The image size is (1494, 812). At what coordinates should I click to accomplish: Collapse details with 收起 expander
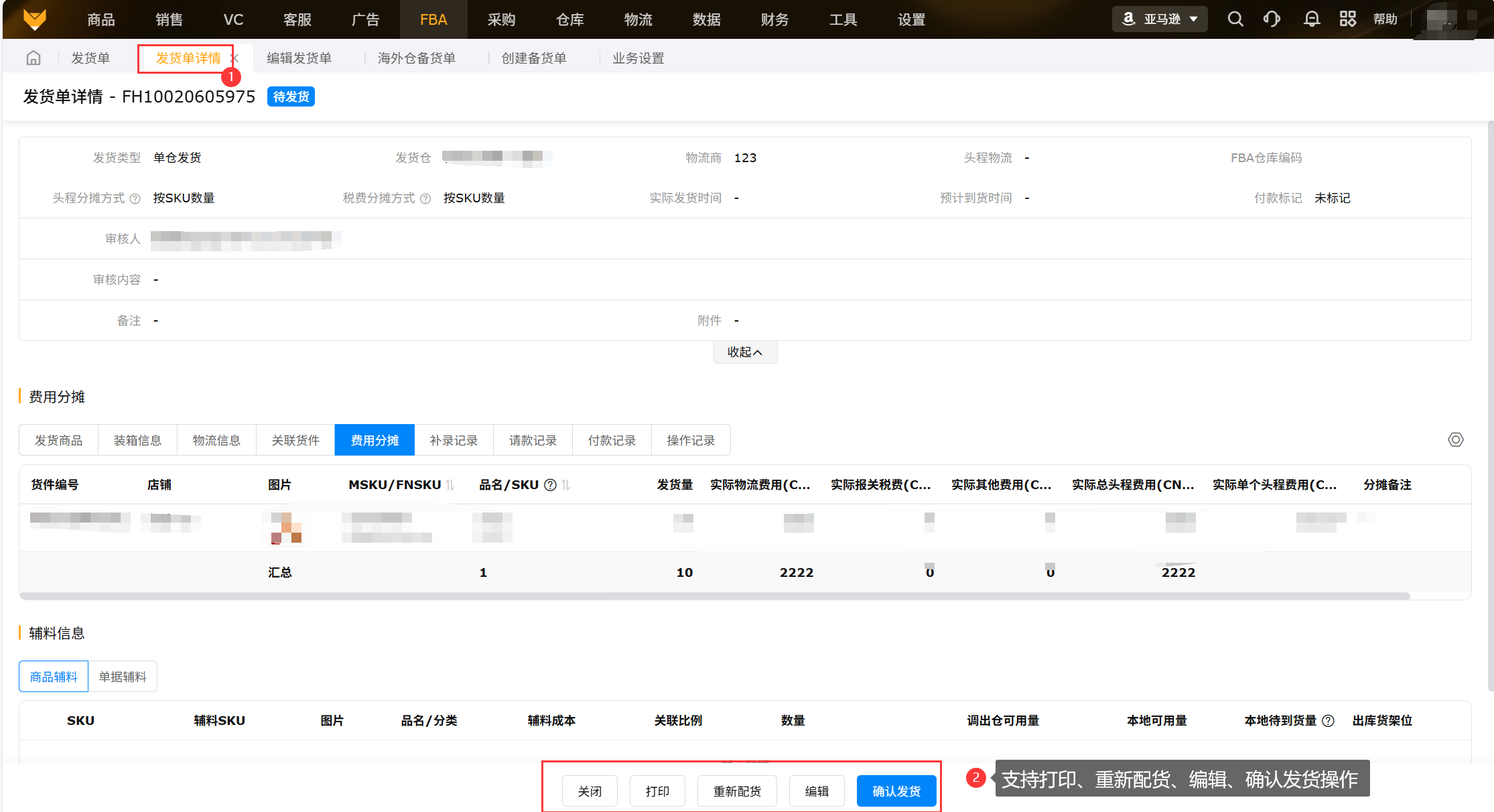pyautogui.click(x=745, y=352)
